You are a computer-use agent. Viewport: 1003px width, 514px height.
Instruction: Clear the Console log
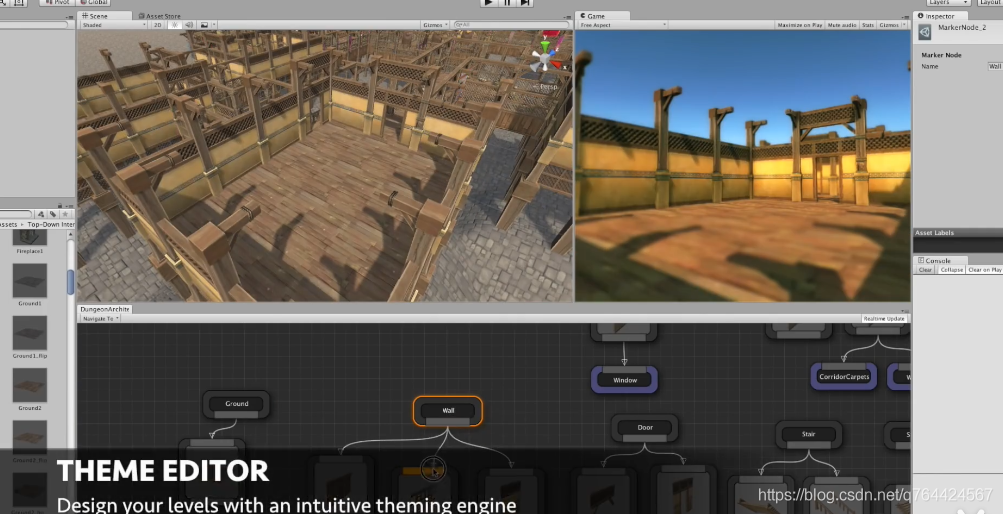(x=925, y=270)
